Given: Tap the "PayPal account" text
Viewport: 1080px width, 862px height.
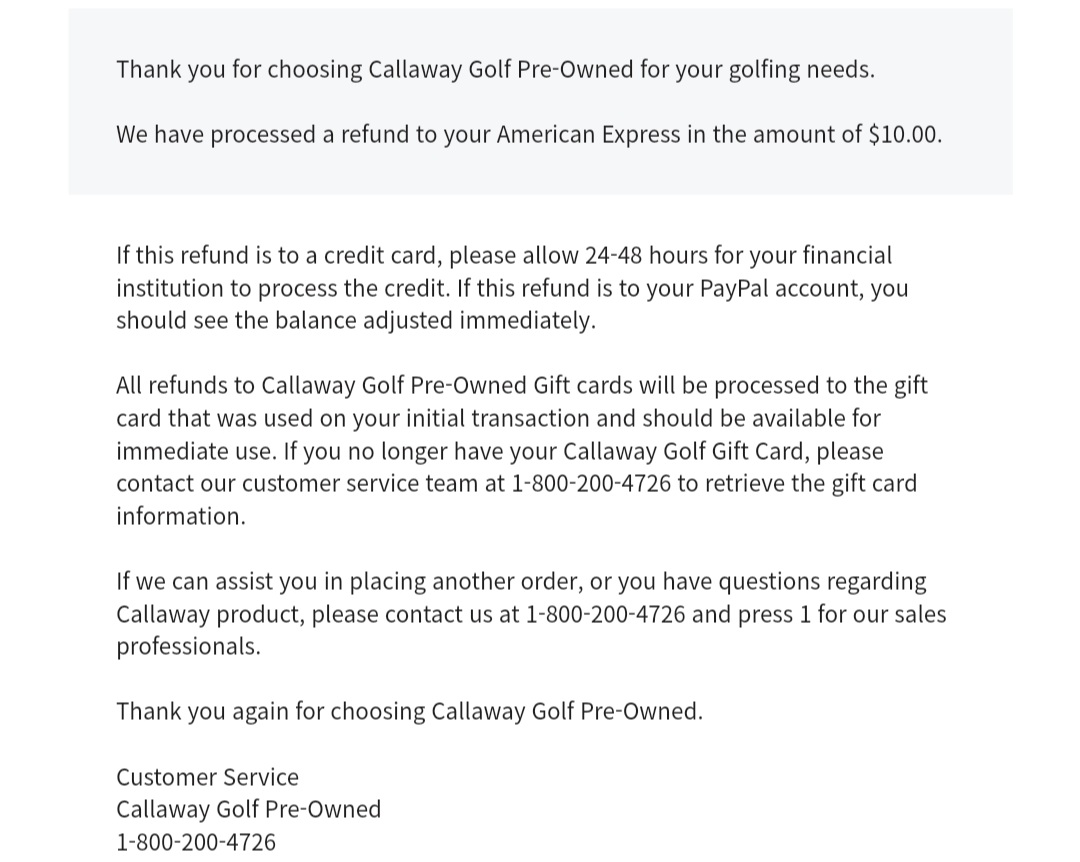Looking at the screenshot, I should (x=781, y=289).
